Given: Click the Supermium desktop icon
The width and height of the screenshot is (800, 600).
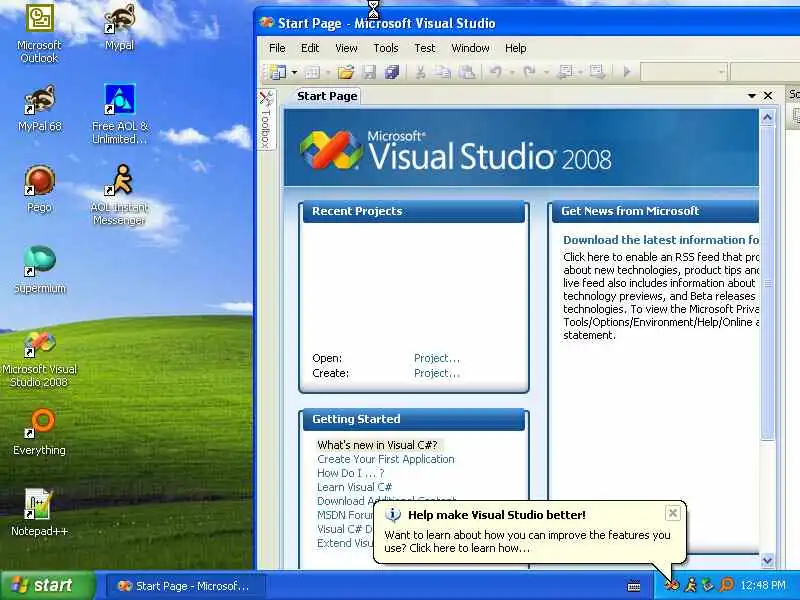Looking at the screenshot, I should point(39,270).
